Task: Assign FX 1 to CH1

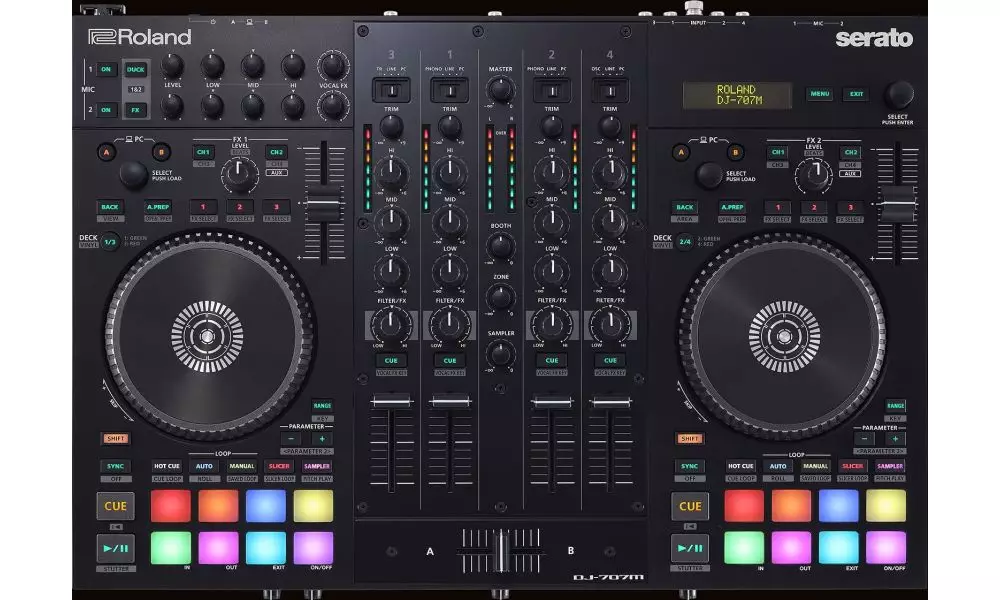Action: click(203, 152)
